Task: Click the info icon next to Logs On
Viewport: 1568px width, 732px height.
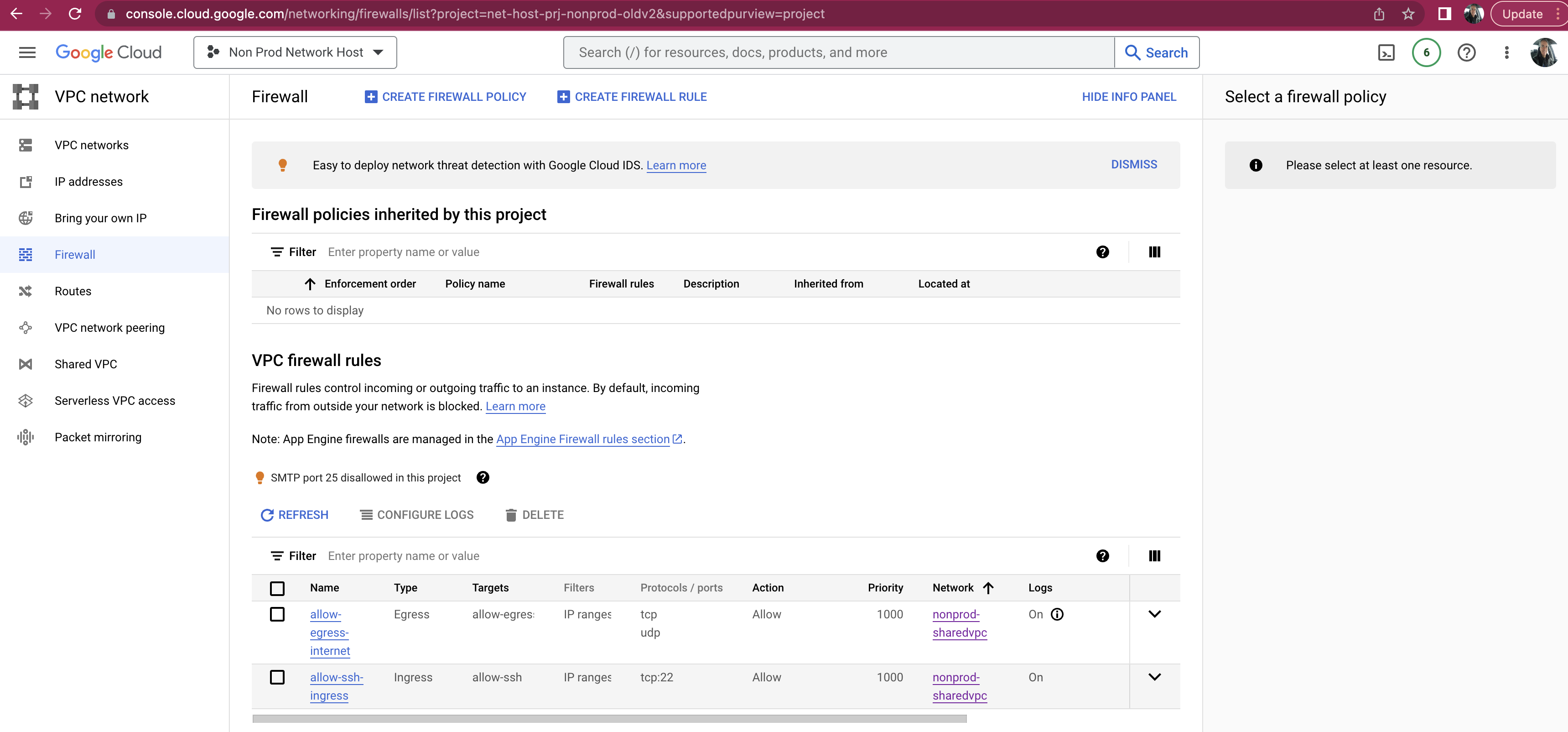Action: (1057, 614)
